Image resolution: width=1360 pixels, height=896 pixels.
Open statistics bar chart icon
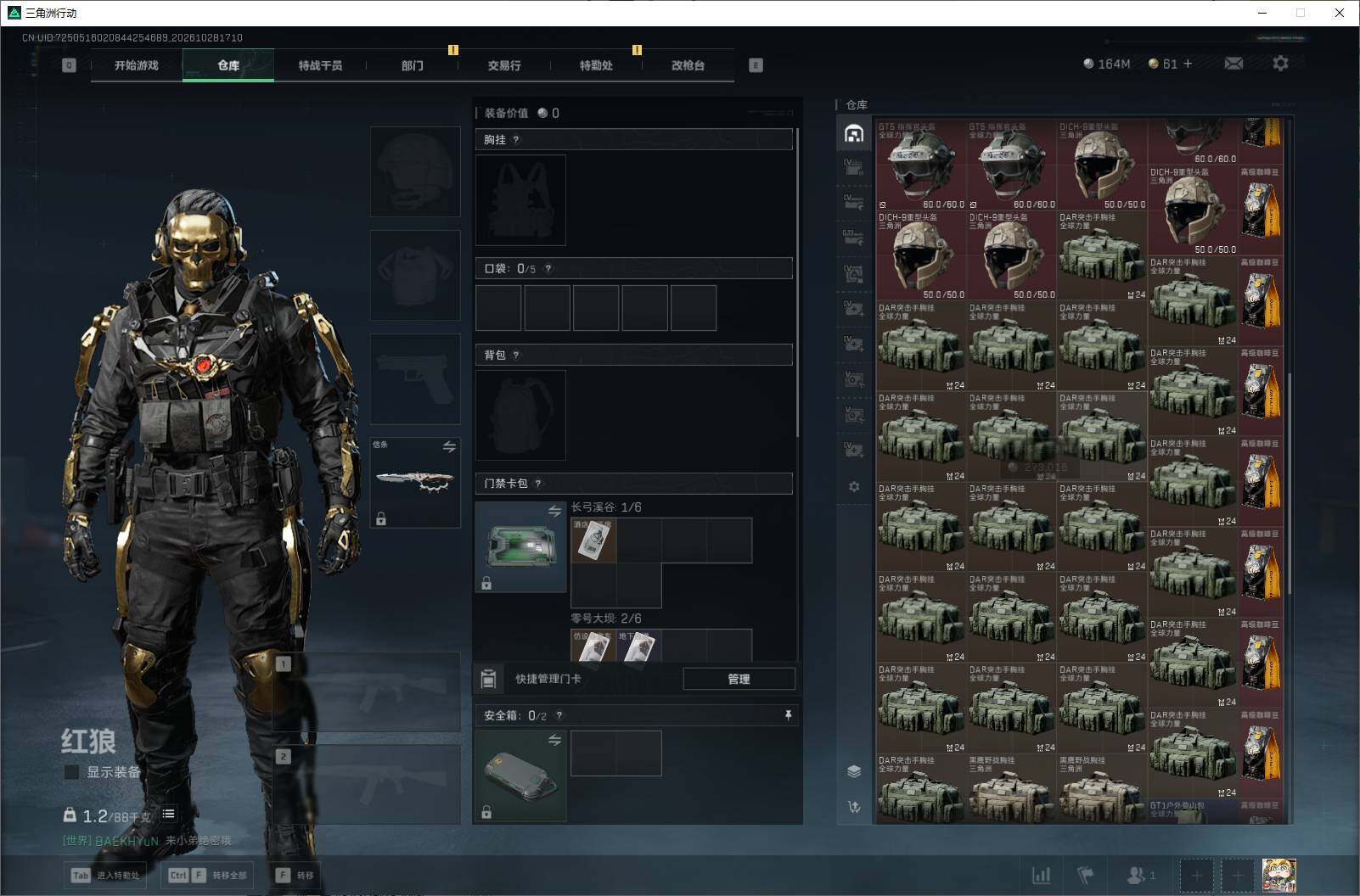click(x=1041, y=875)
